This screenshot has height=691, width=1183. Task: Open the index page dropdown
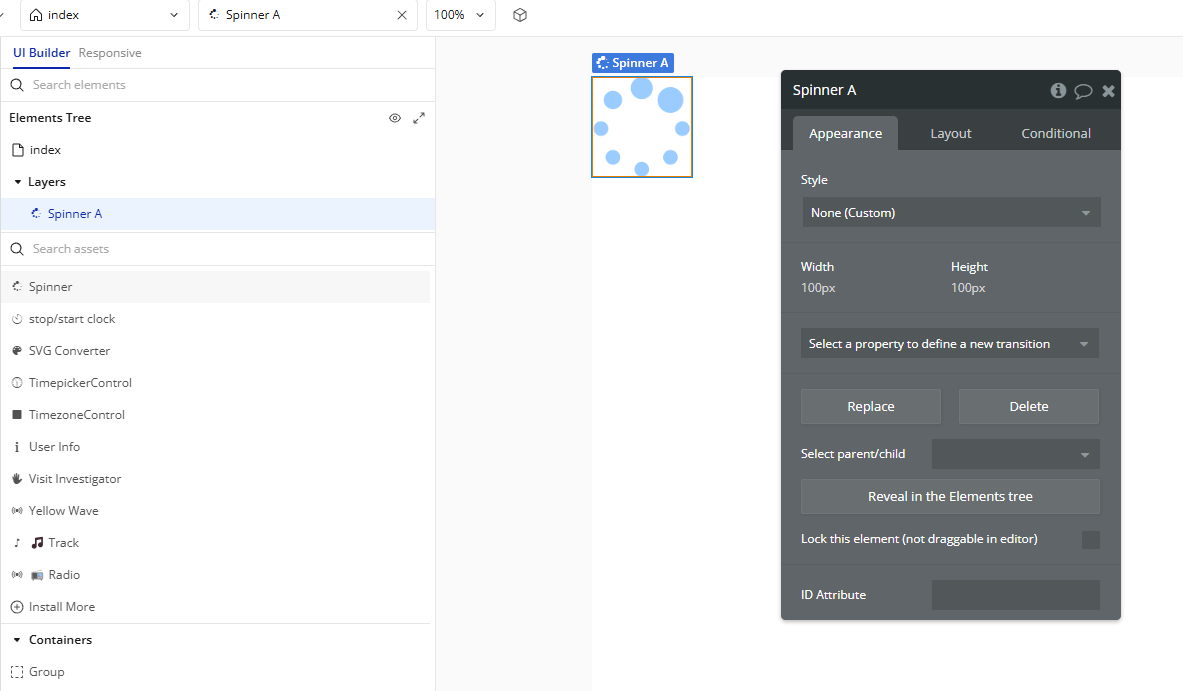pos(105,15)
